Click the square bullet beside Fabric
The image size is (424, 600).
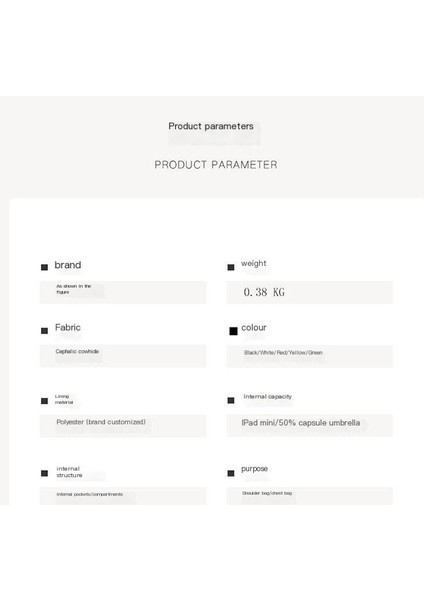click(44, 331)
